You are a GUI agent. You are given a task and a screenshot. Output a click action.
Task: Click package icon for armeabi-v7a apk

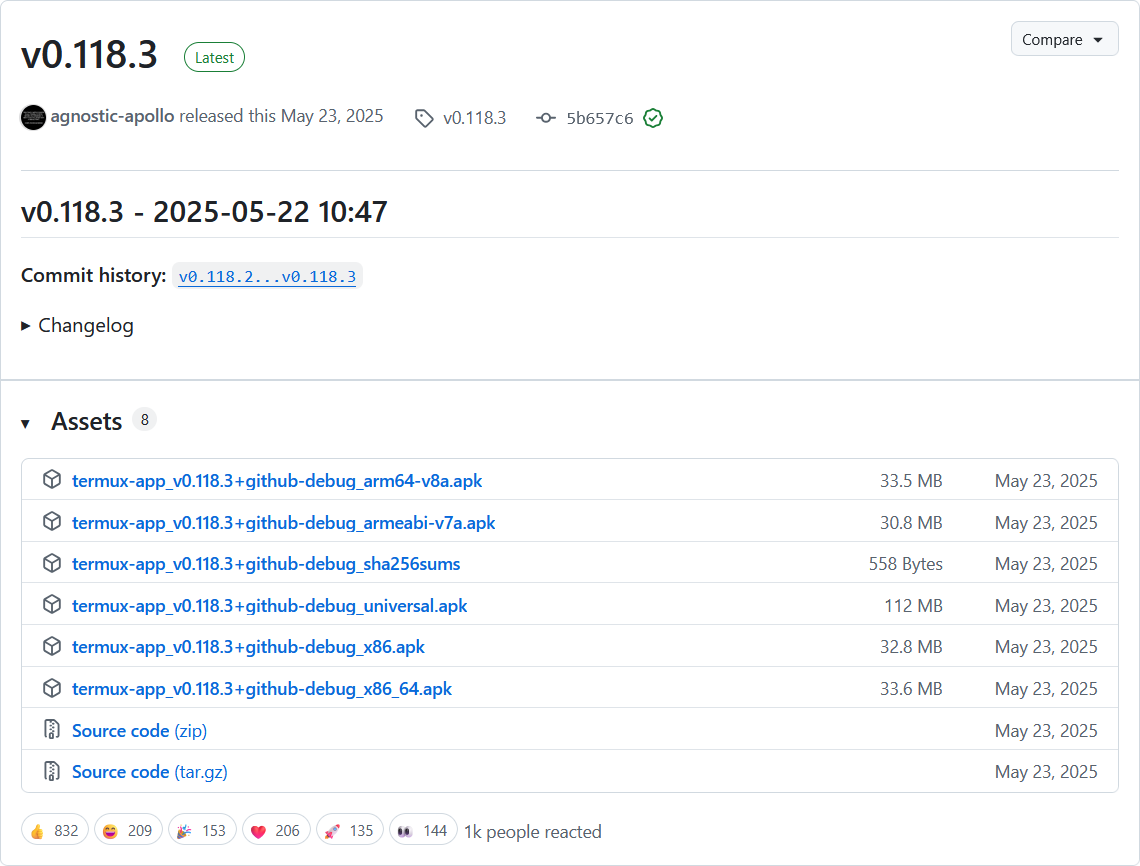52,521
